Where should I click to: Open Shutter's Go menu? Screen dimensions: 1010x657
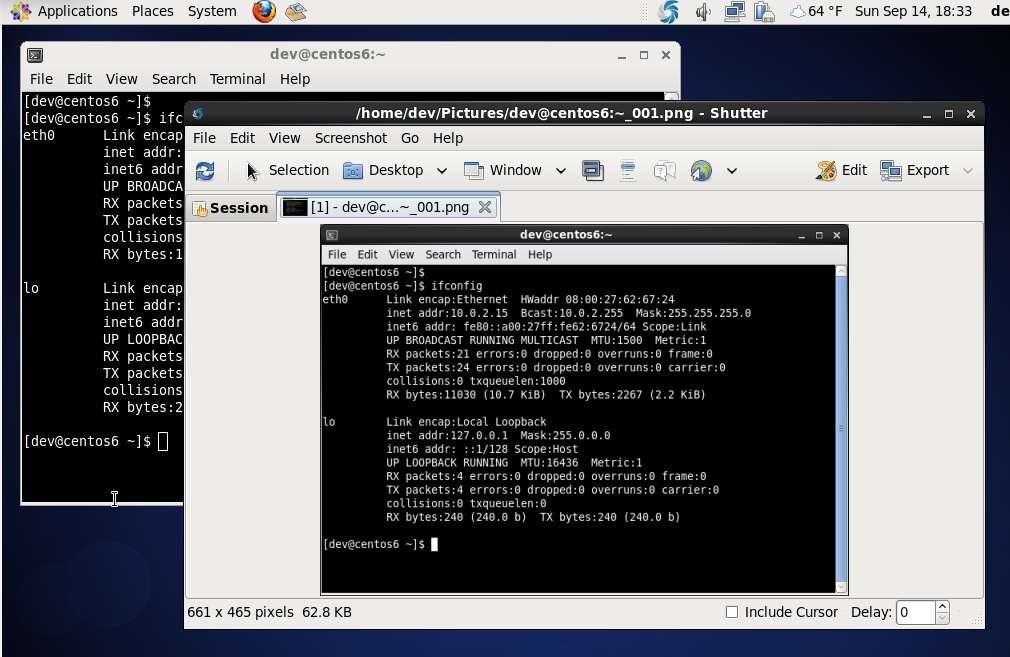410,138
